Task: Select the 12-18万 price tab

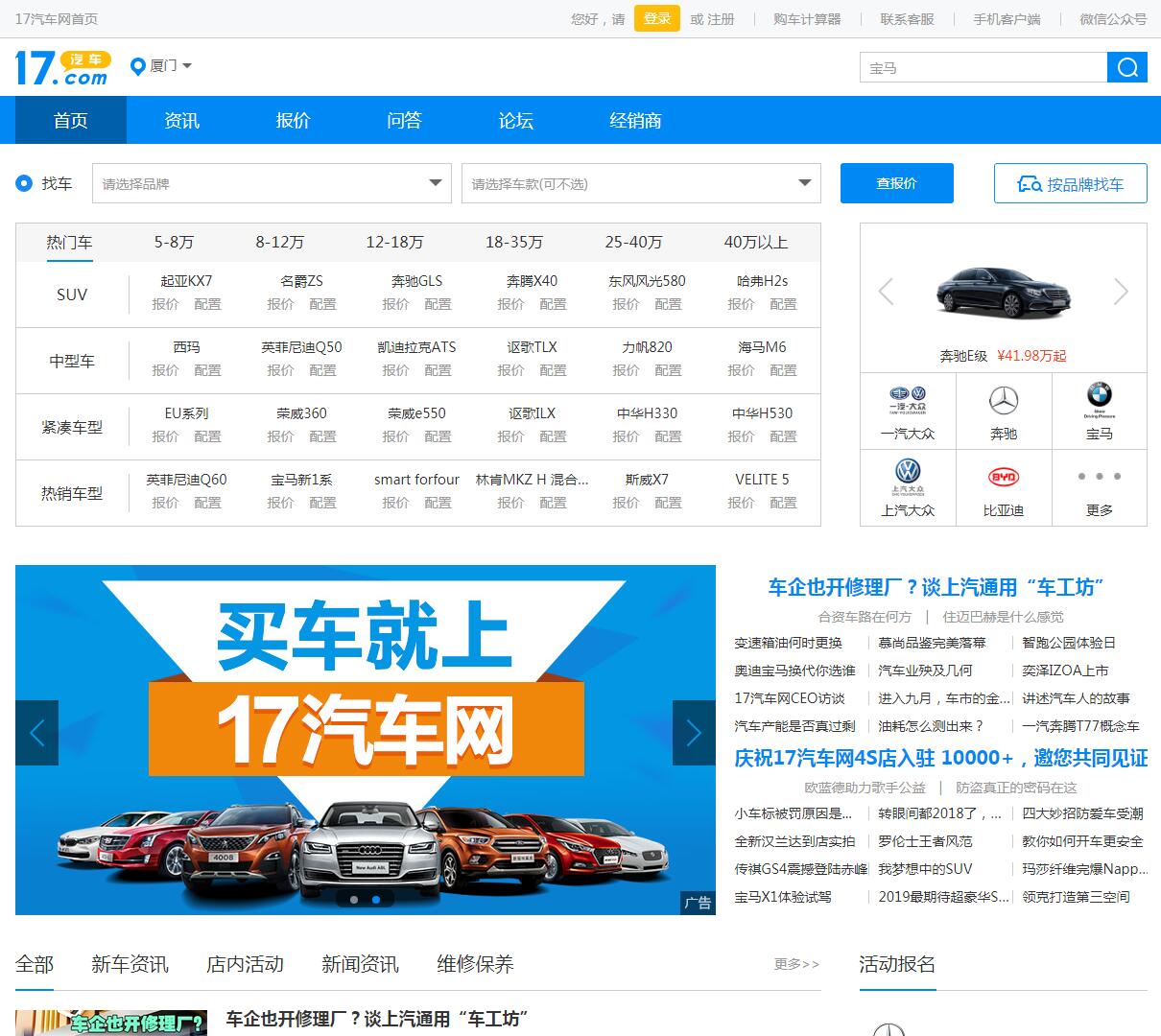Action: point(394,243)
